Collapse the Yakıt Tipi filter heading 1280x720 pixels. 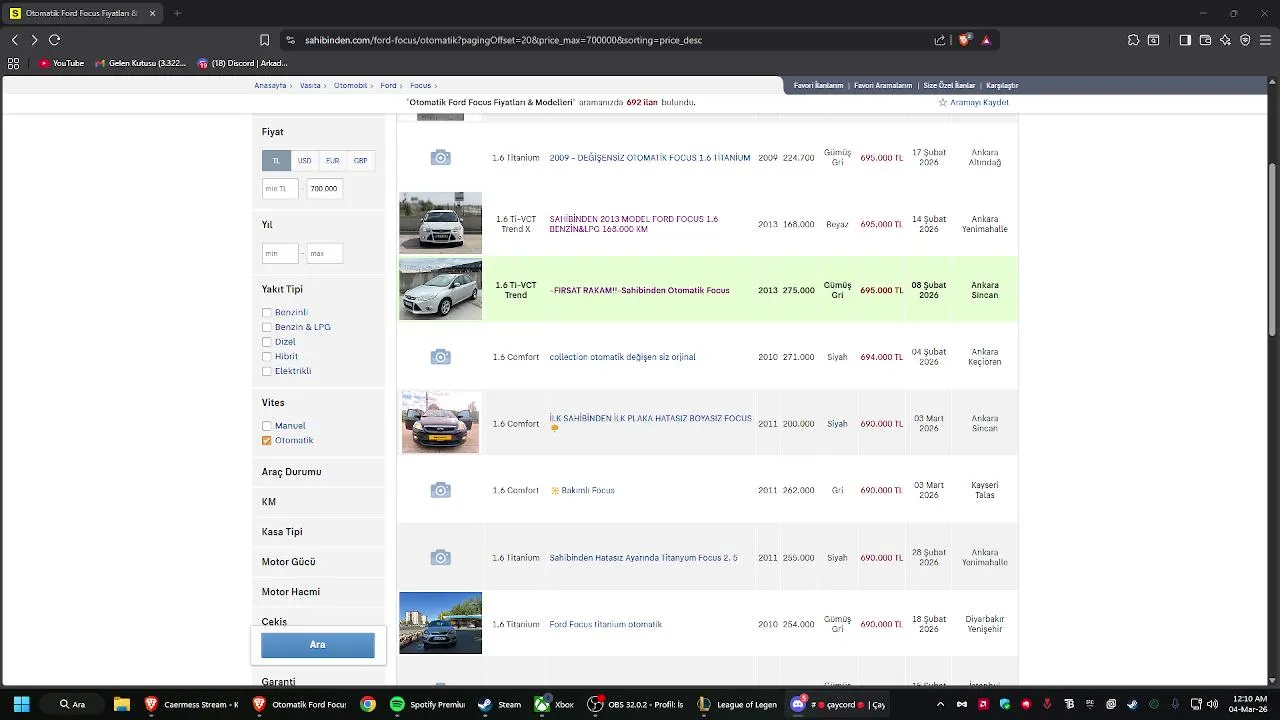coord(282,289)
